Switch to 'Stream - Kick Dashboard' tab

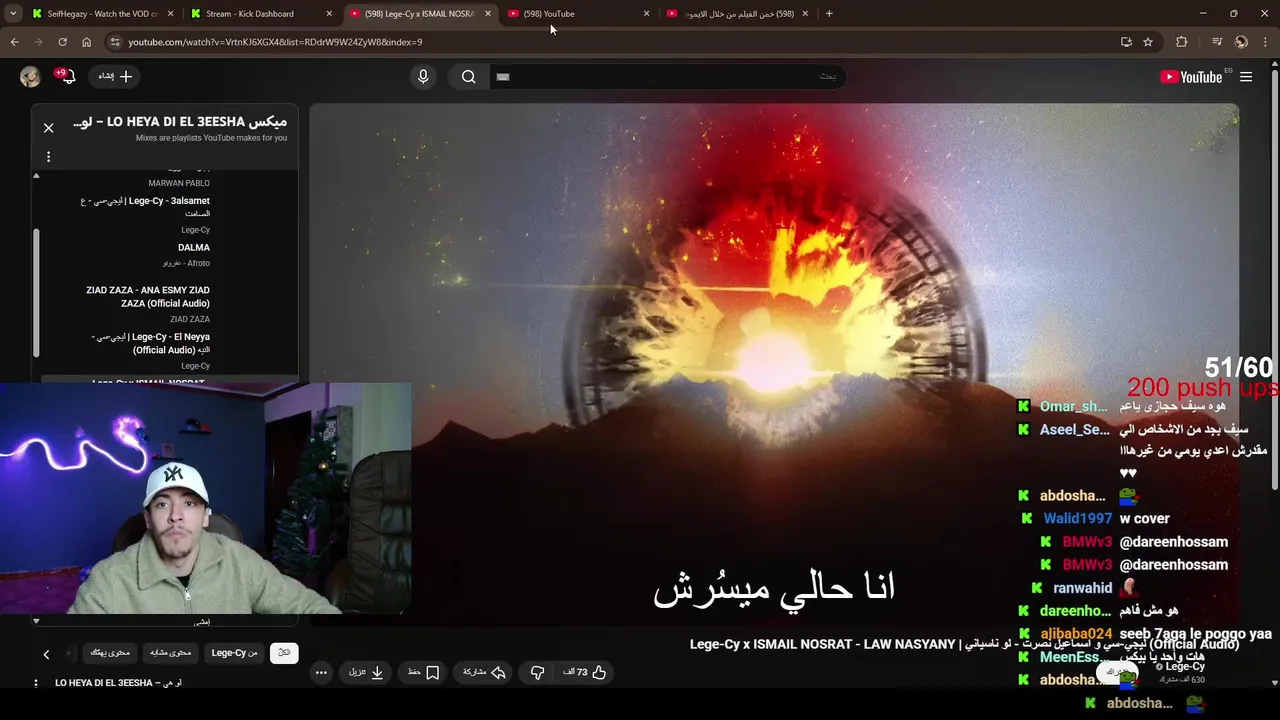(250, 14)
